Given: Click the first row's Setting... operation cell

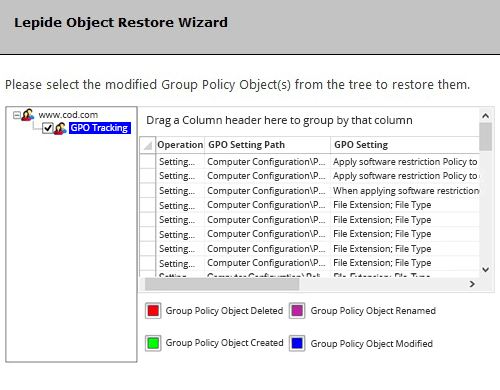Looking at the screenshot, I should pos(180,162).
